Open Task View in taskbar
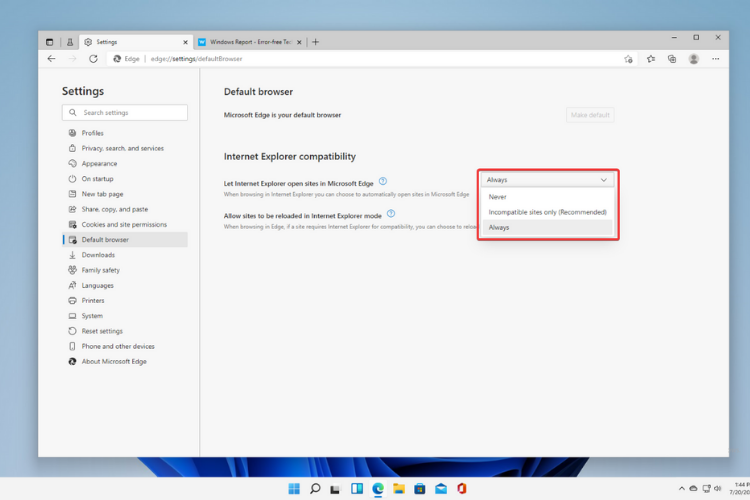This screenshot has width=750, height=500. (335, 489)
